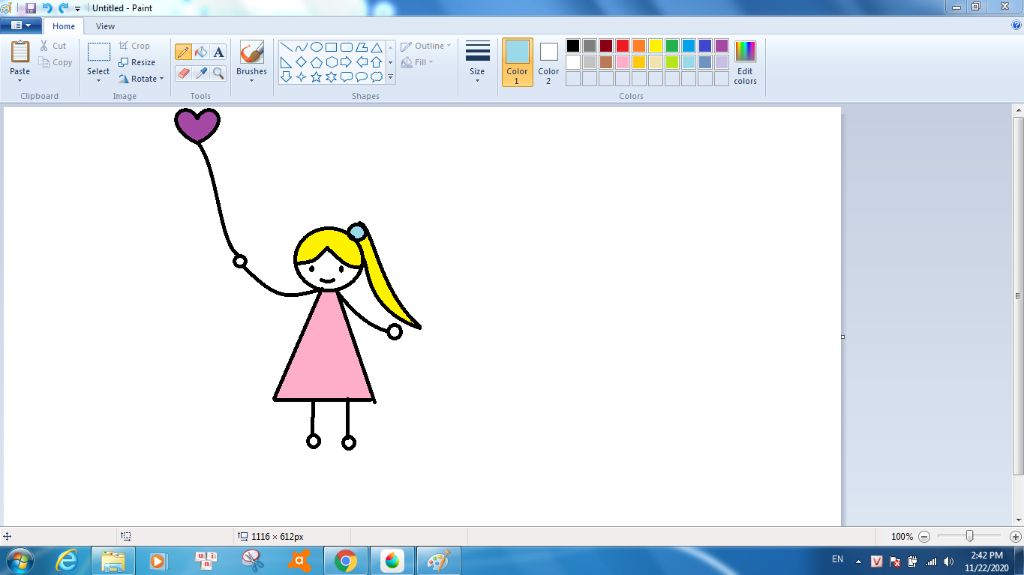
Task: Choose the Triangle shape
Action: click(377, 47)
